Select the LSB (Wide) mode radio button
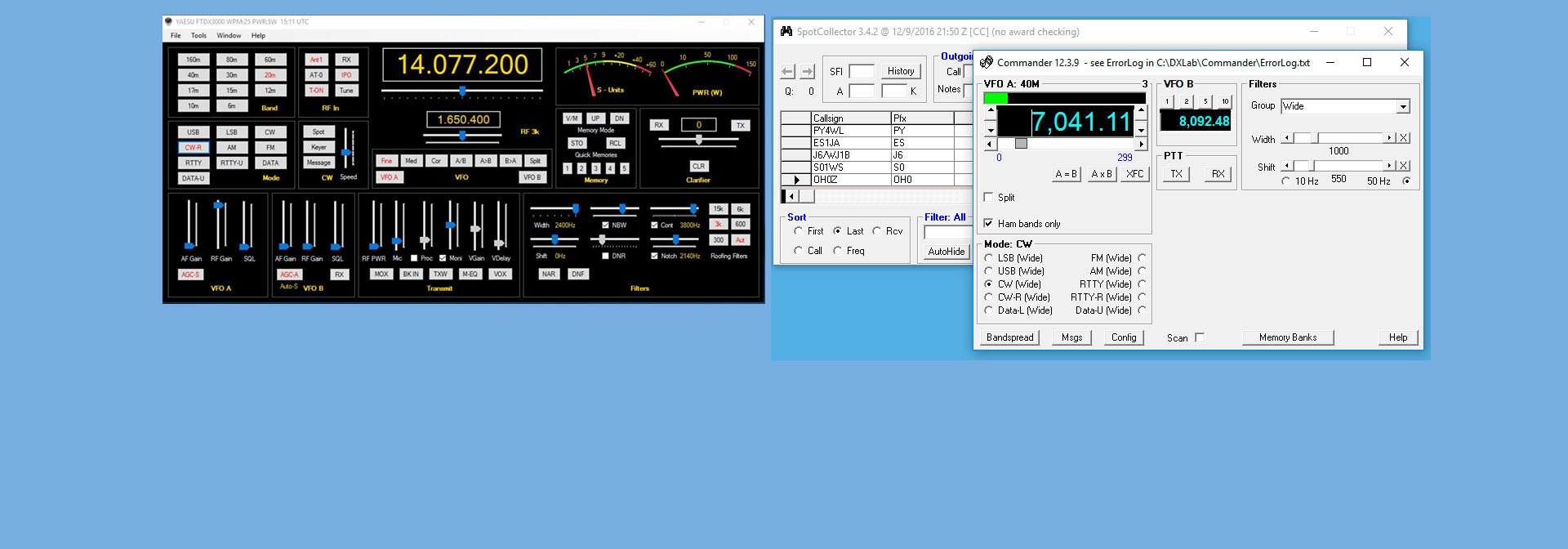The height and width of the screenshot is (549, 1568). [989, 258]
